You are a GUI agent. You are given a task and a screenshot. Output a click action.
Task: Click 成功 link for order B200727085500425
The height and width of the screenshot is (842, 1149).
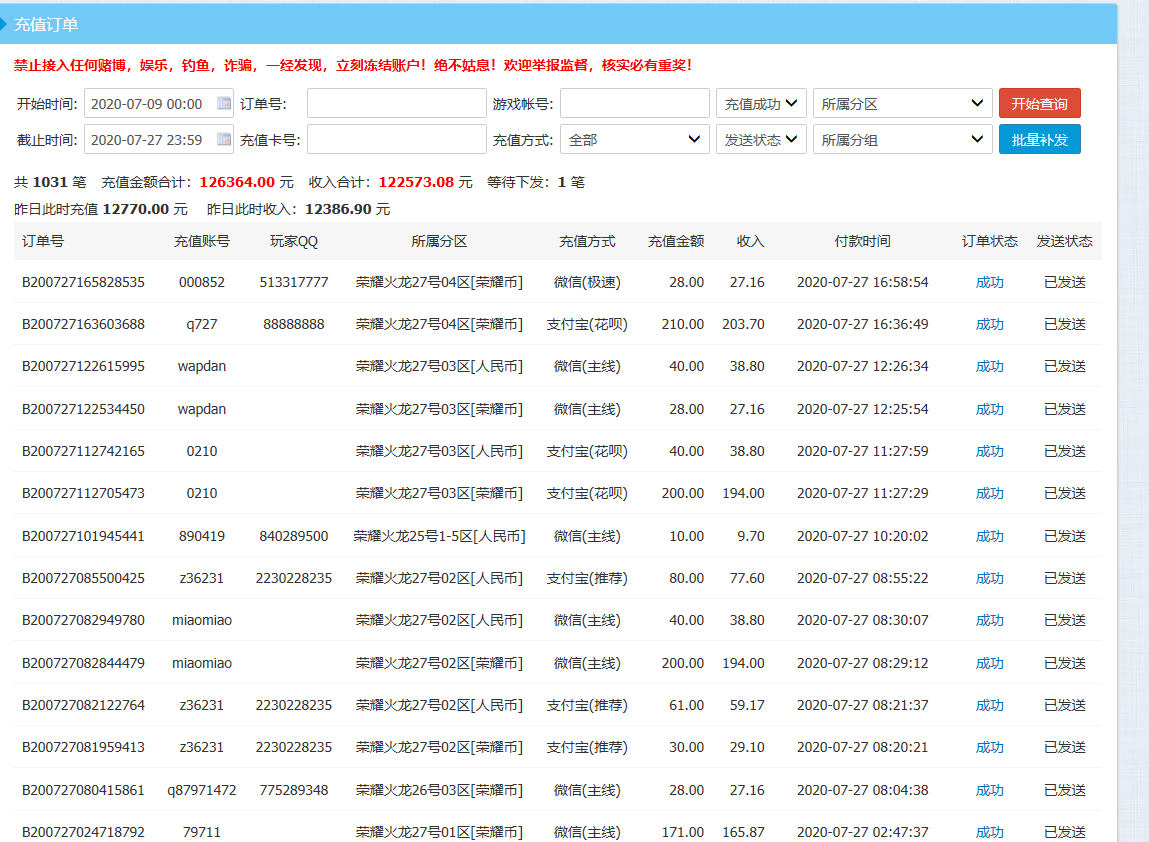(x=989, y=578)
